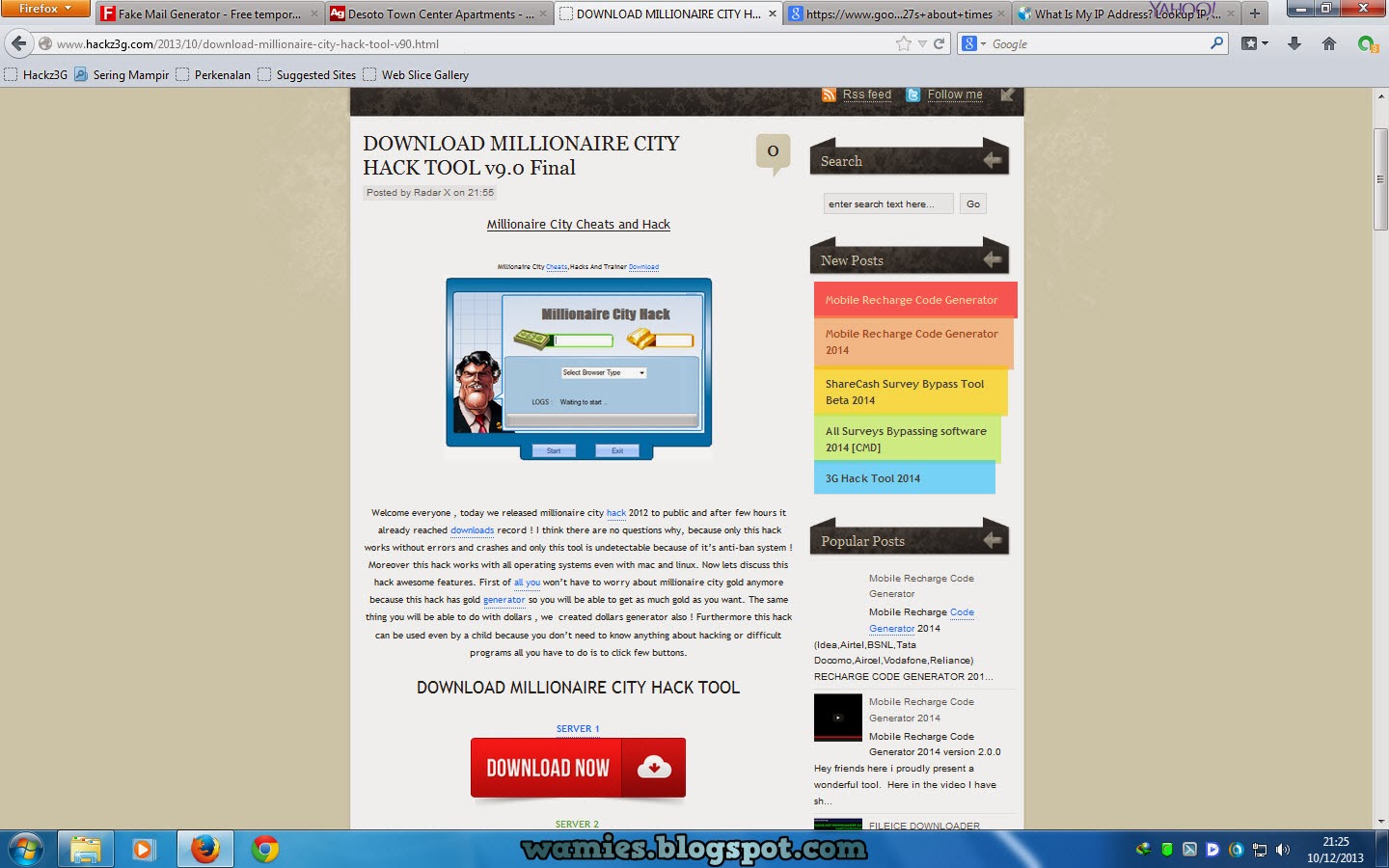Open the Perkenalan bookmark
The height and width of the screenshot is (868, 1389).
(213, 74)
